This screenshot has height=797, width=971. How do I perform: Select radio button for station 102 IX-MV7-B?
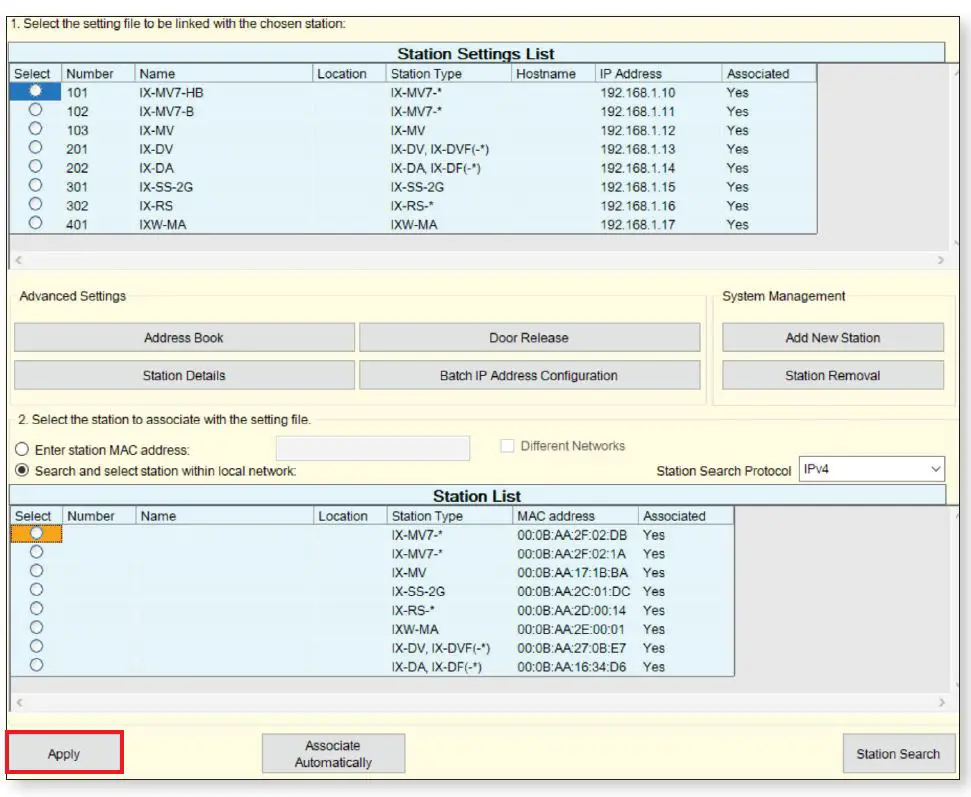pos(36,110)
